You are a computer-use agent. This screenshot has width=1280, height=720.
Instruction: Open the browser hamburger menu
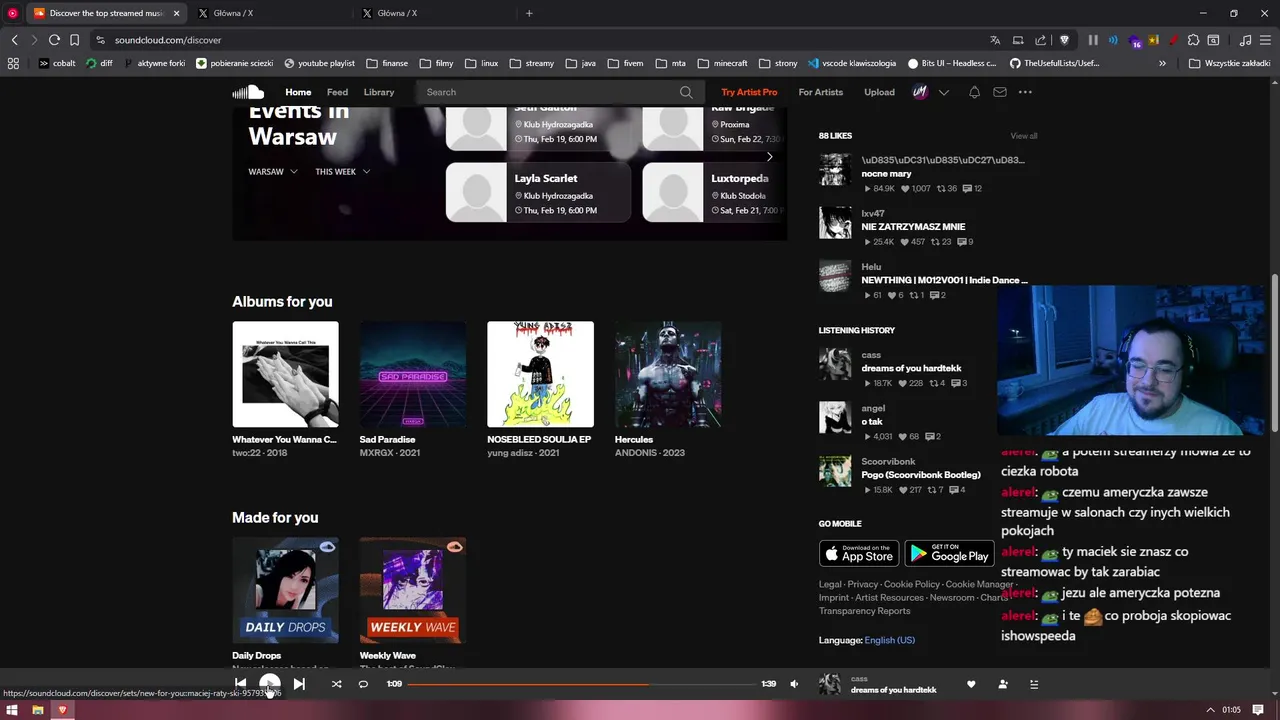click(x=1267, y=40)
